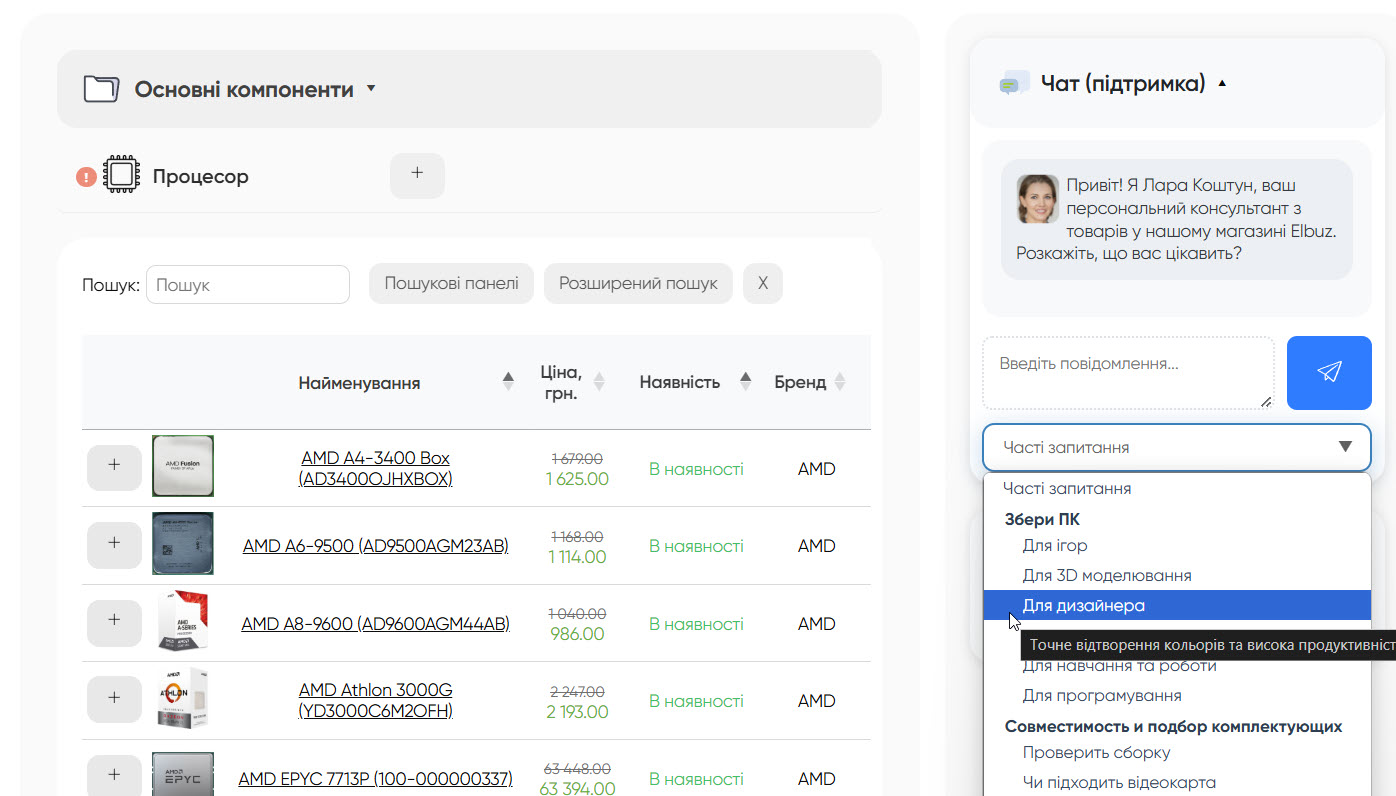The image size is (1396, 796).
Task: Click the plus button next to Процесор
Action: click(x=417, y=175)
